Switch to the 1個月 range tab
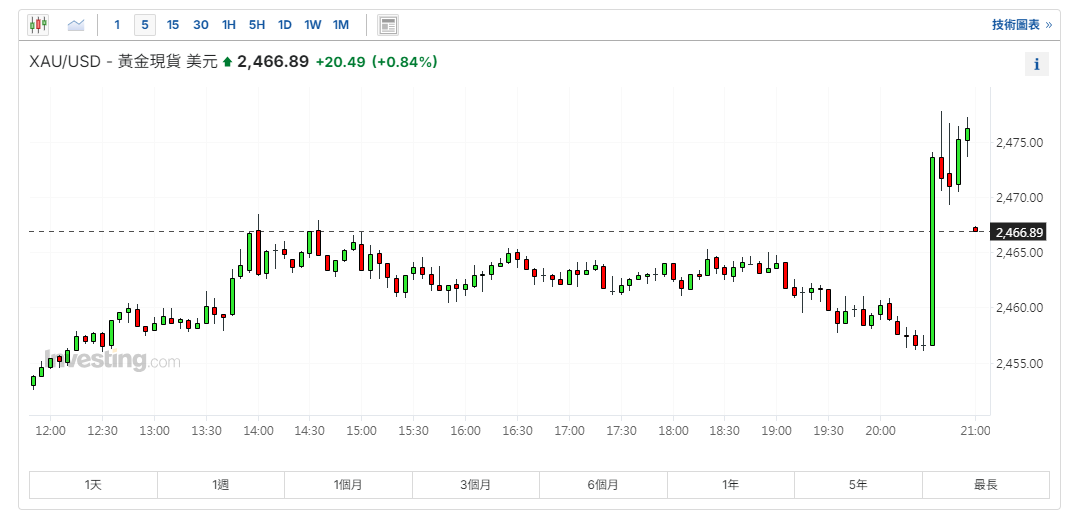The image size is (1074, 519). (x=348, y=485)
